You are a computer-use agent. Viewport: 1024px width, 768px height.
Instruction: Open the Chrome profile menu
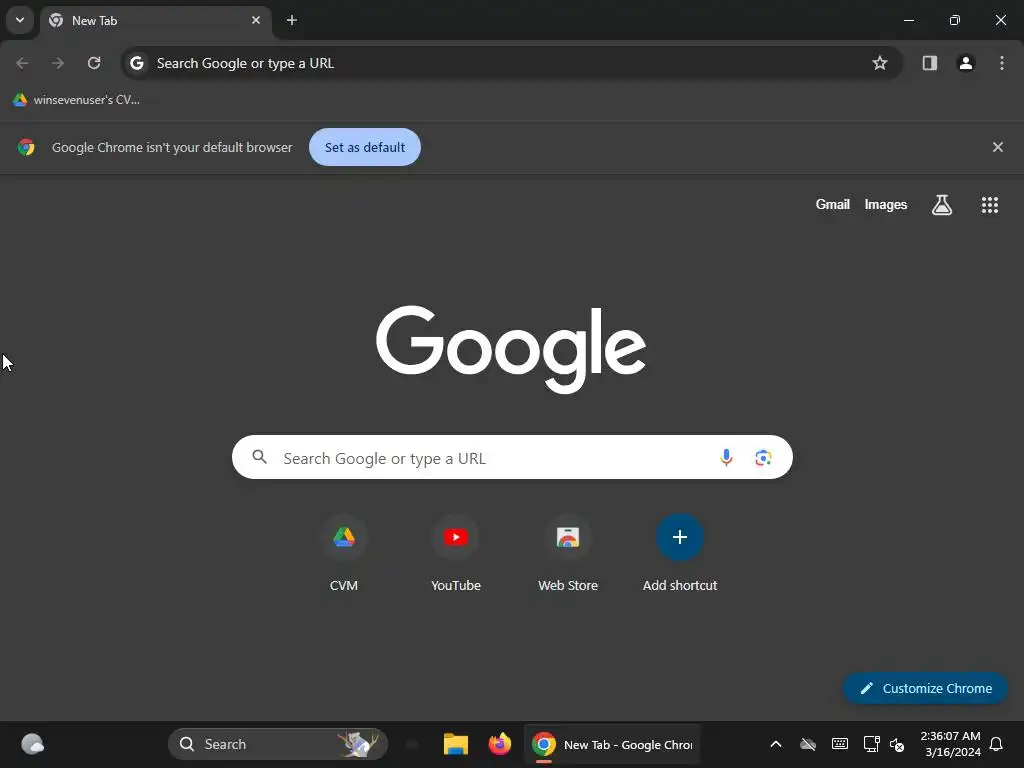click(x=965, y=63)
